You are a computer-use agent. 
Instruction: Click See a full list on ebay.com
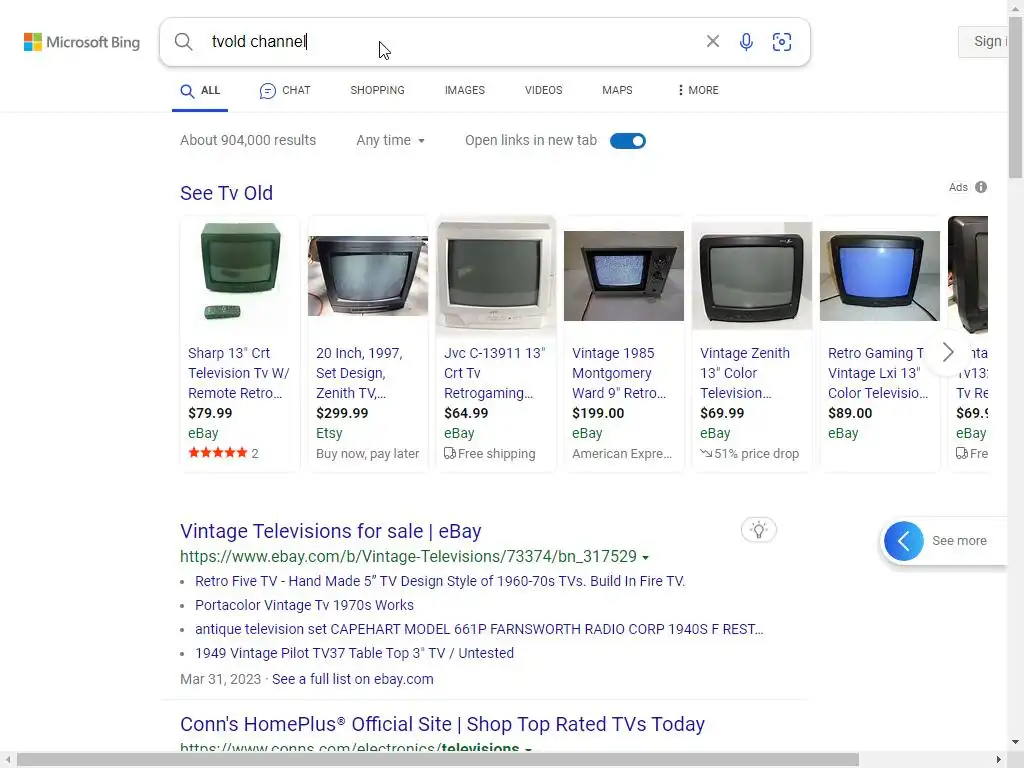pos(353,679)
